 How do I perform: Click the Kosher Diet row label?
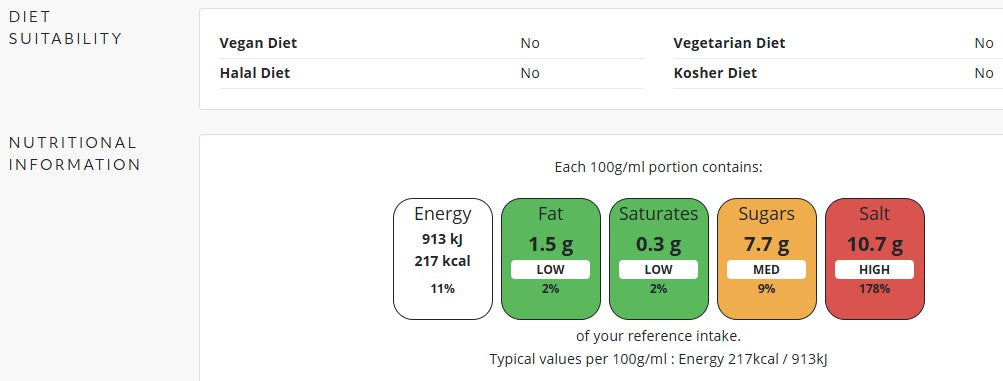click(715, 74)
